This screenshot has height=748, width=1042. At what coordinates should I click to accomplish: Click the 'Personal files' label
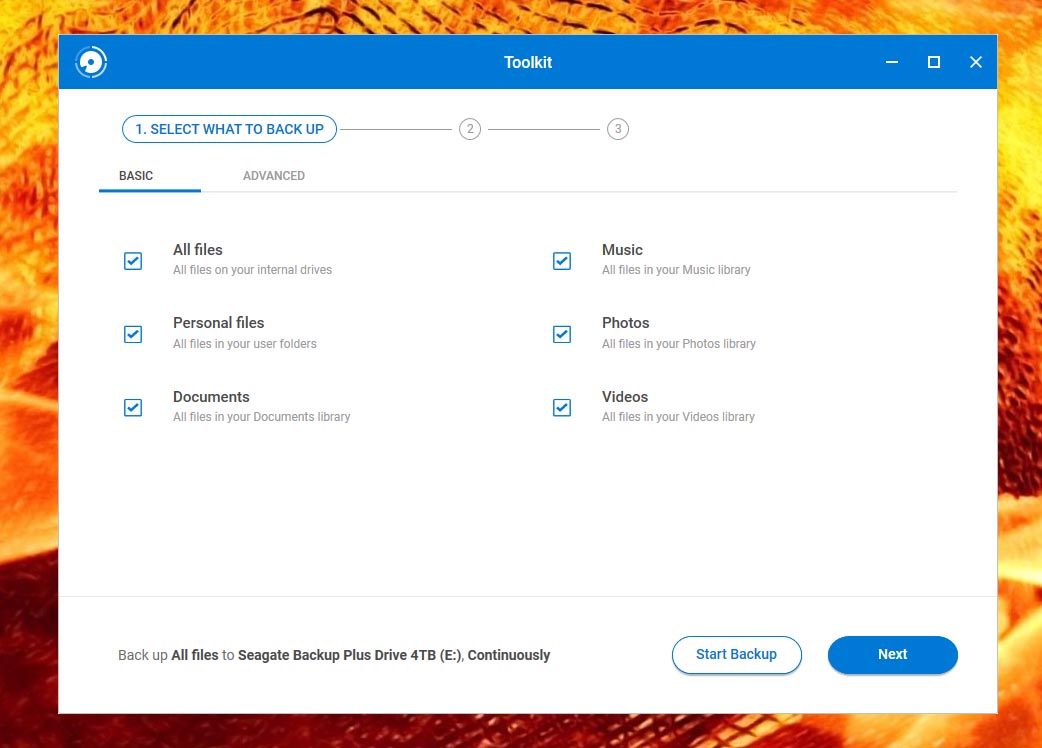(219, 323)
